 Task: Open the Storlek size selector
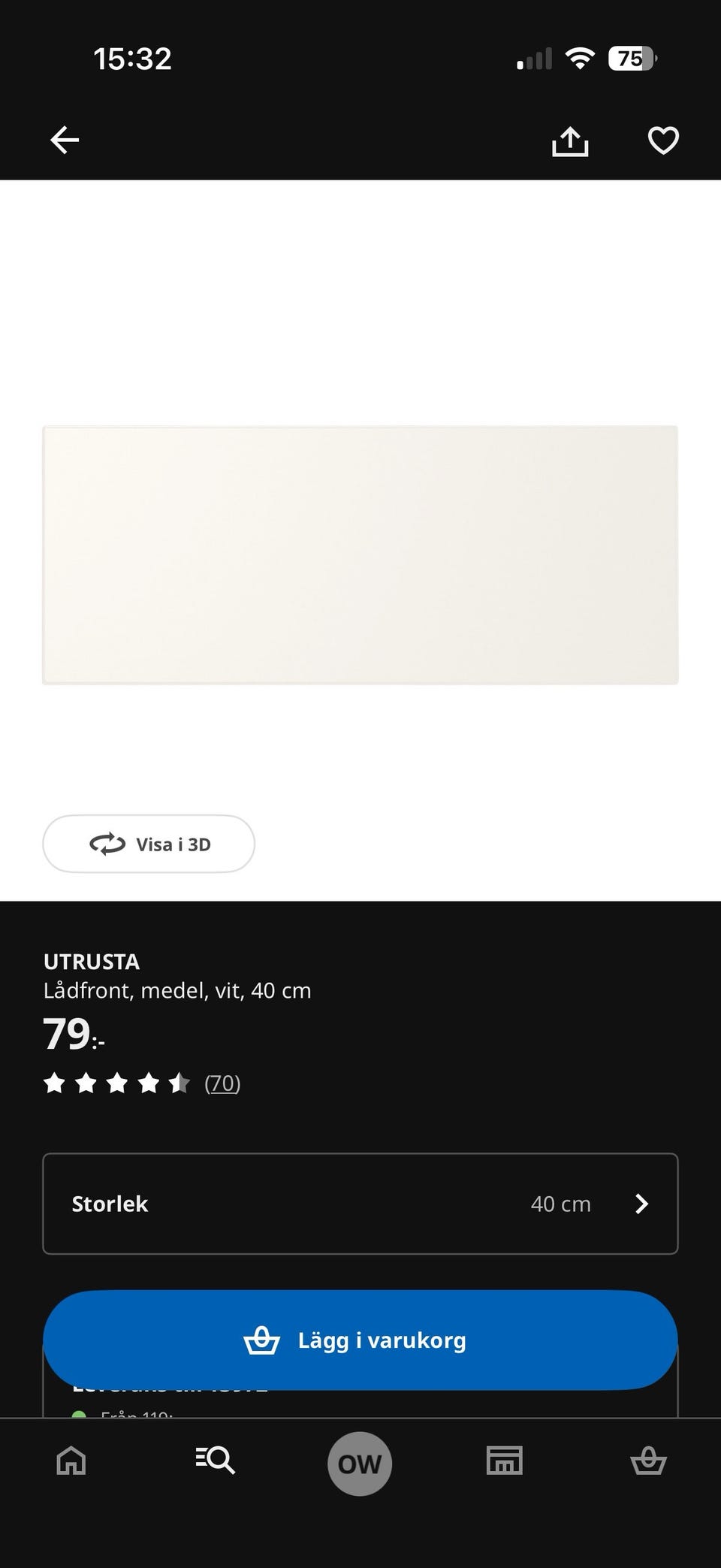360,1204
